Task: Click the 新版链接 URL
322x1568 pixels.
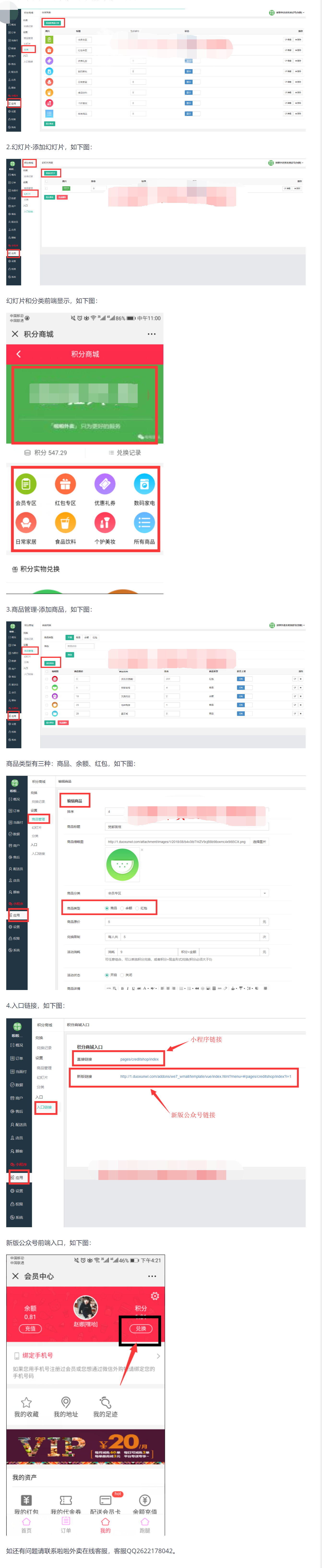Action: click(206, 1076)
